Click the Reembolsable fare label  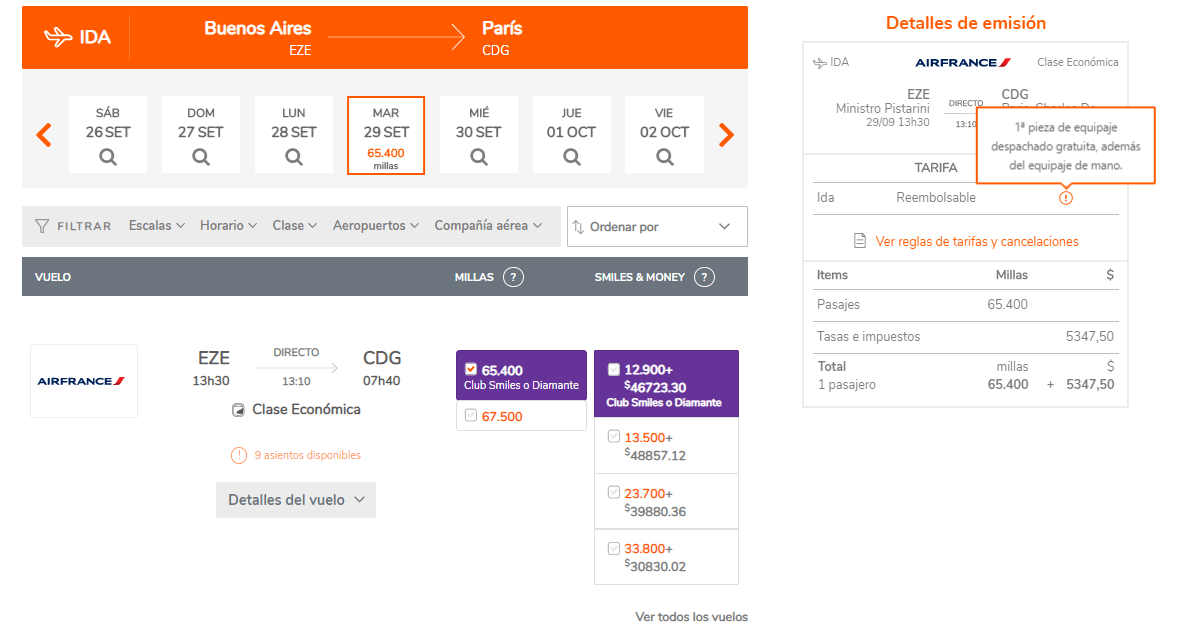(936, 197)
